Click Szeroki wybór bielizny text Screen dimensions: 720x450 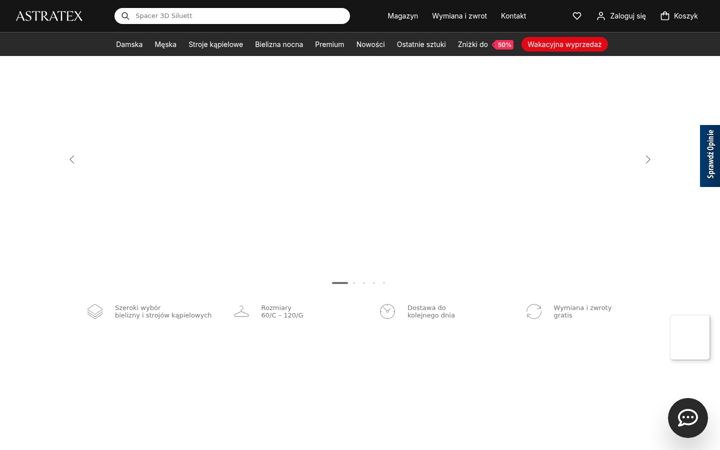163,311
